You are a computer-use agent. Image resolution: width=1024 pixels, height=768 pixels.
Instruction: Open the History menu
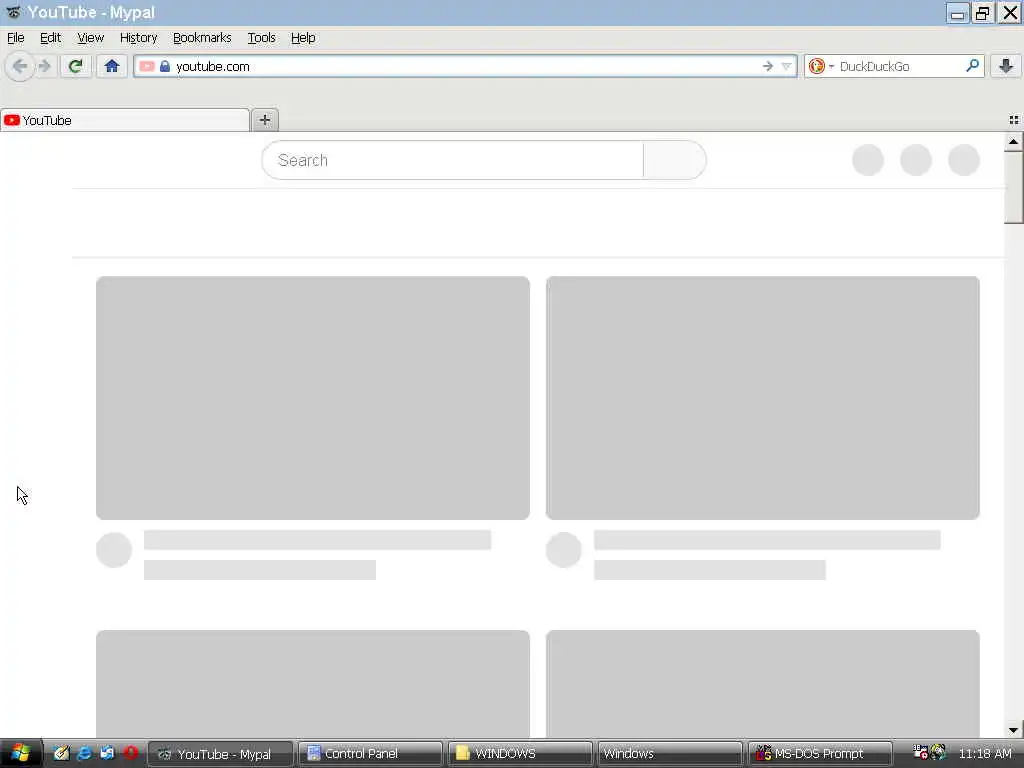coord(138,38)
